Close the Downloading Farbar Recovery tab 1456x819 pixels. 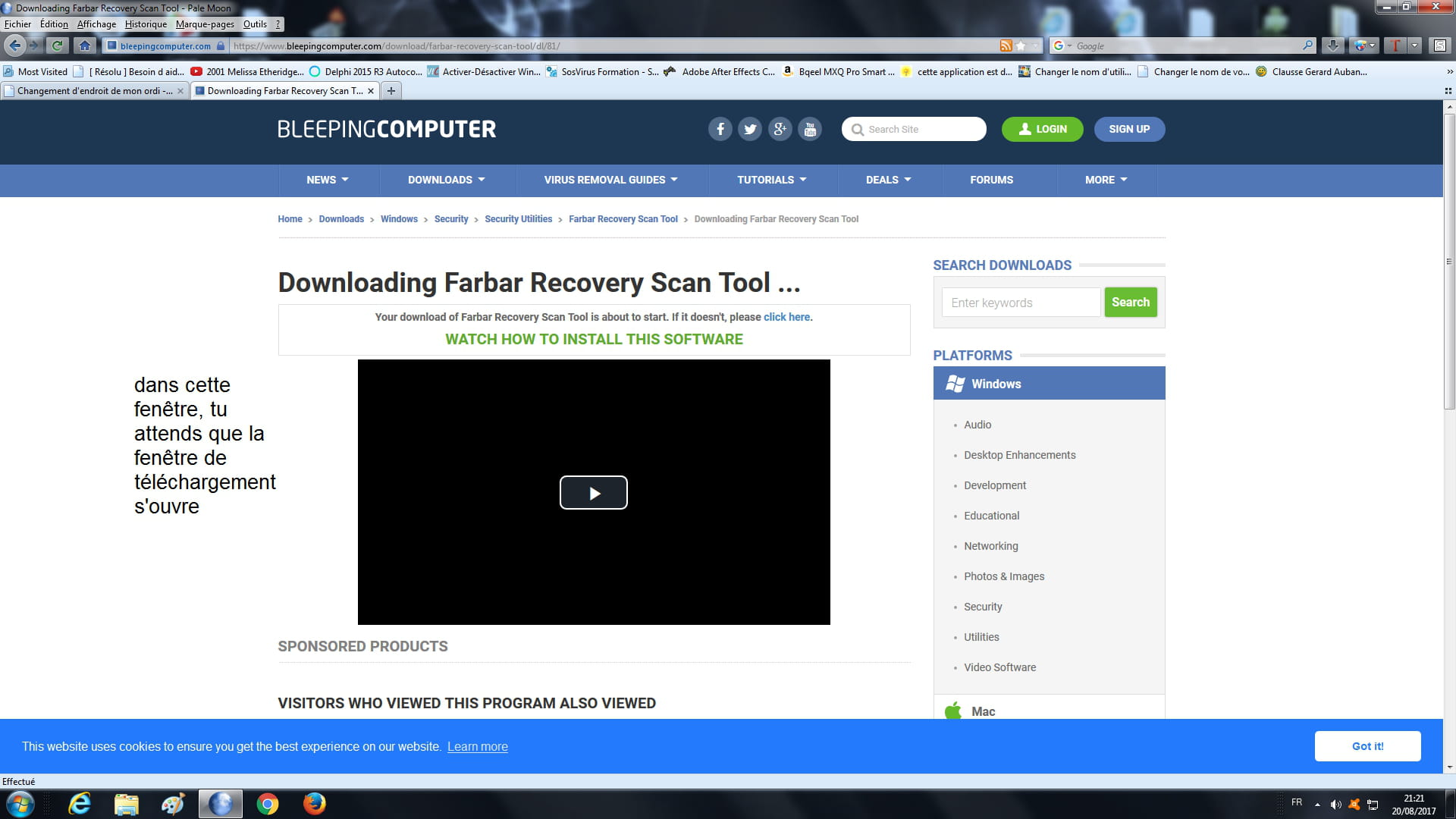click(x=371, y=91)
